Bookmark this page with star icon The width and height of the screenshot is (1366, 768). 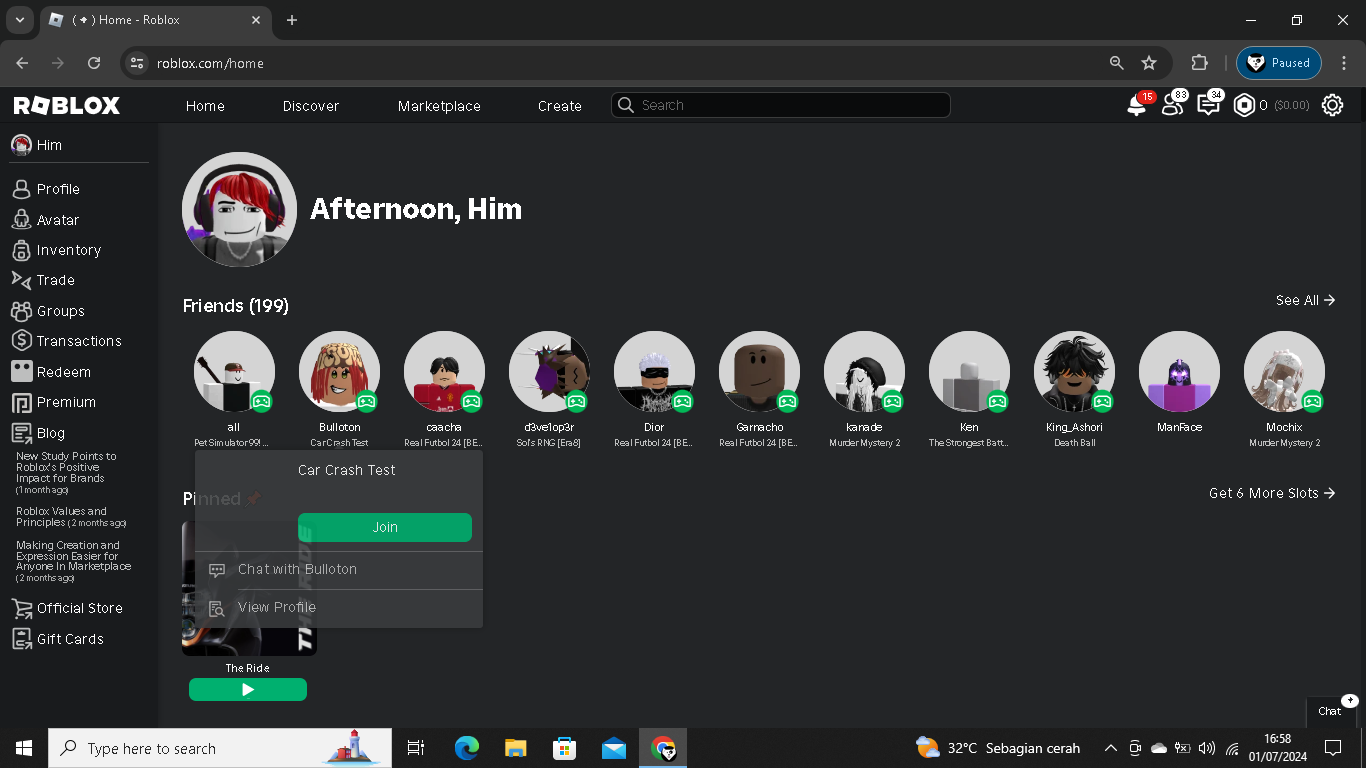[x=1149, y=63]
